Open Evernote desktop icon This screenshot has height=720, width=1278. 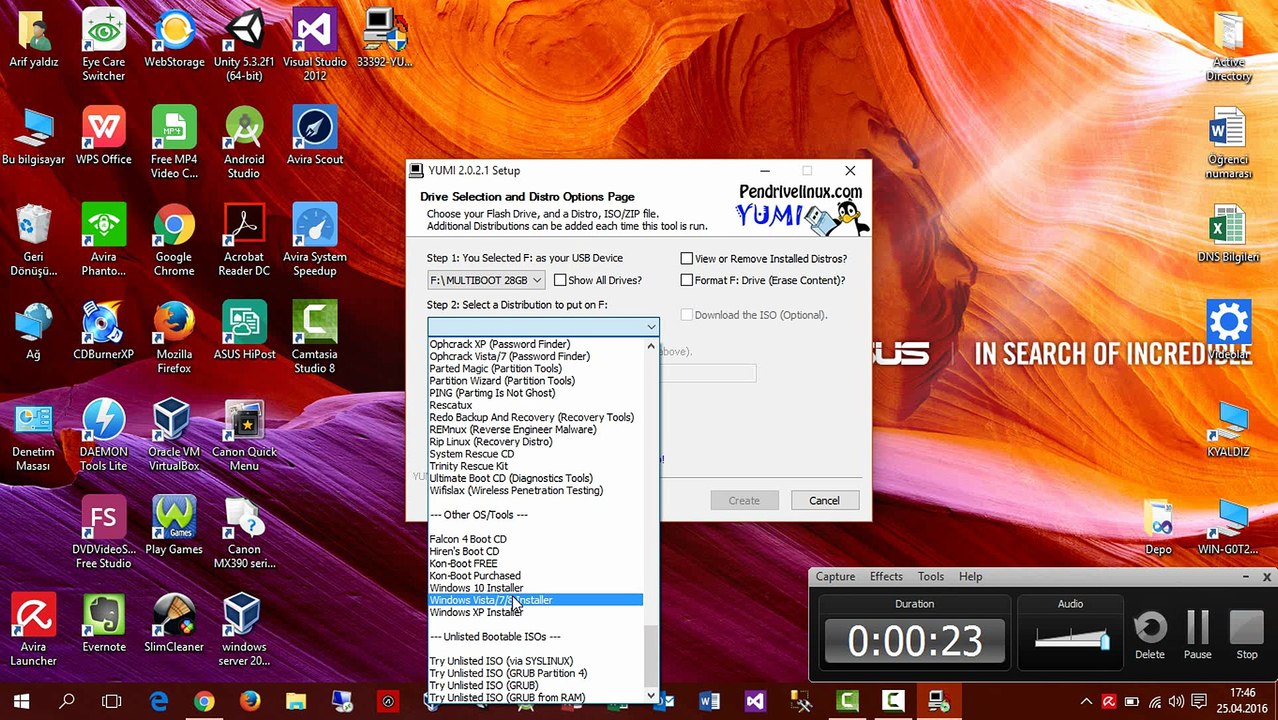click(x=104, y=623)
